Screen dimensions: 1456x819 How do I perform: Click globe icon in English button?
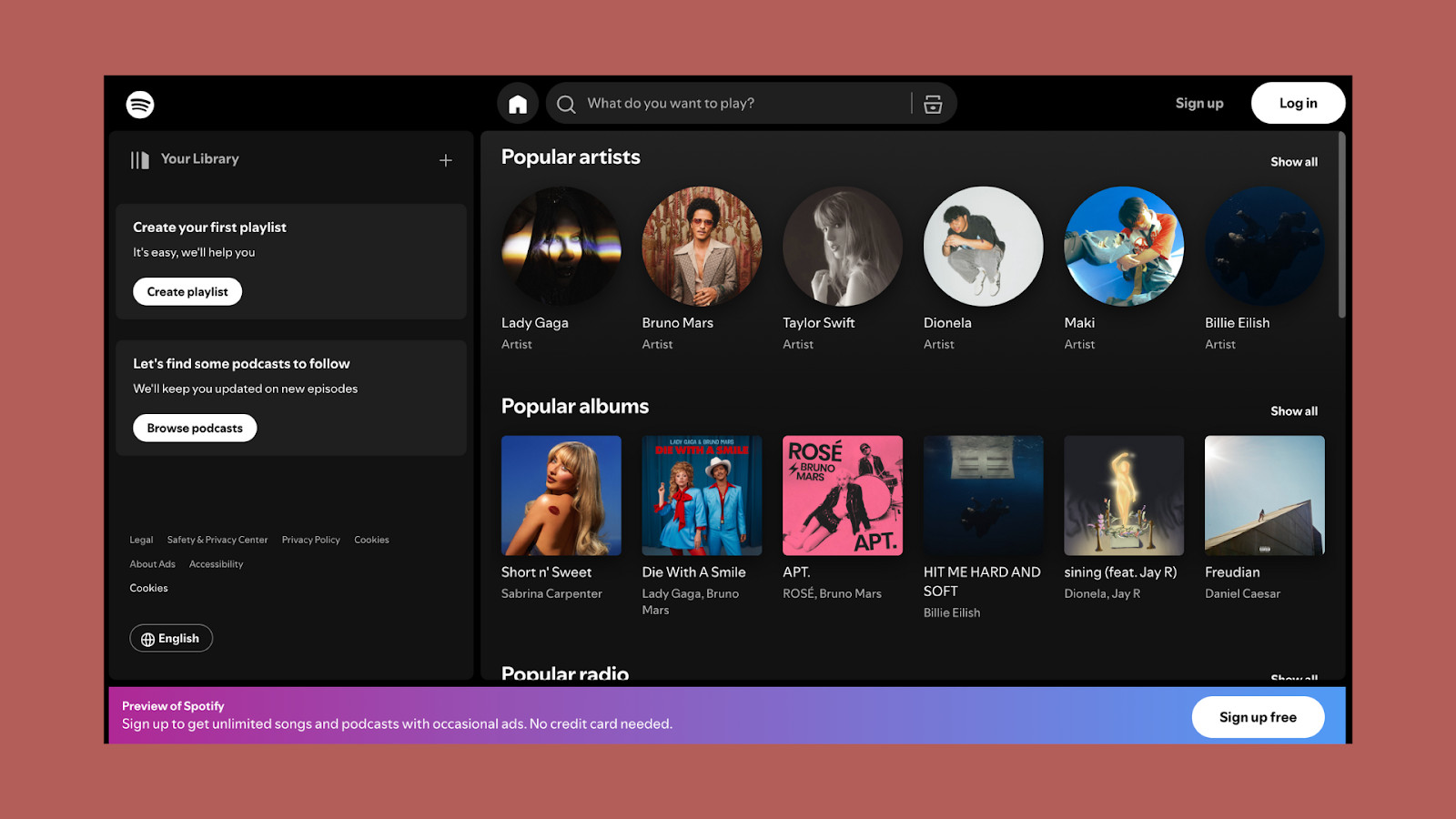tap(147, 639)
